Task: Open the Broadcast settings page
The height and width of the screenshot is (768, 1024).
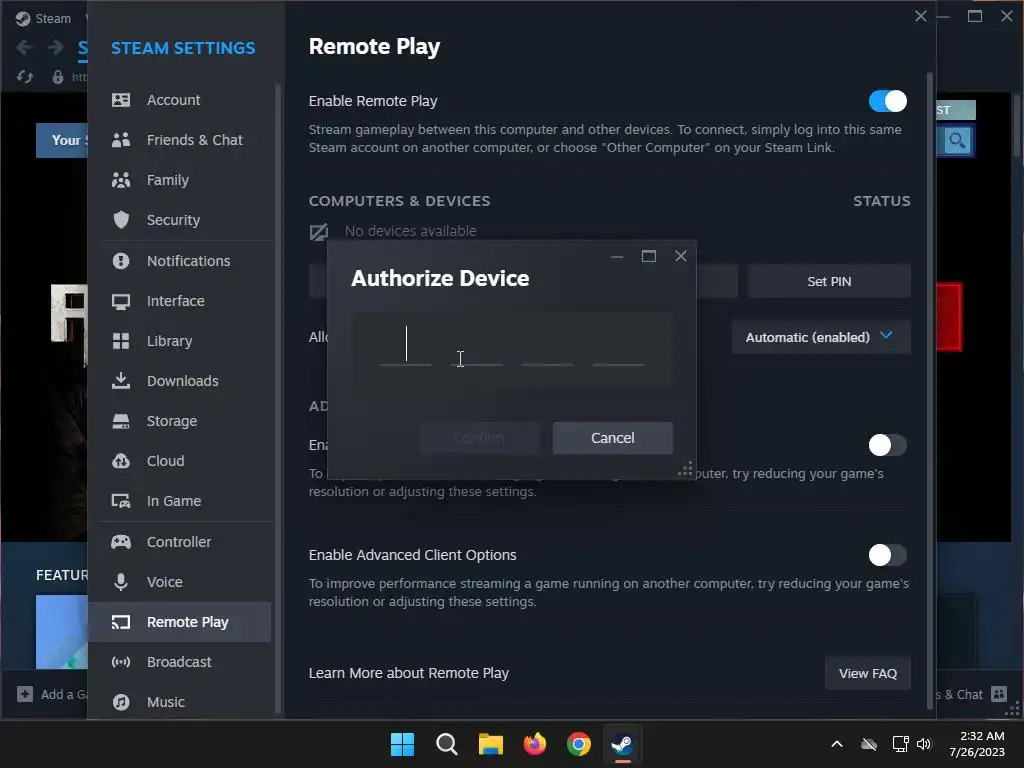Action: (180, 662)
